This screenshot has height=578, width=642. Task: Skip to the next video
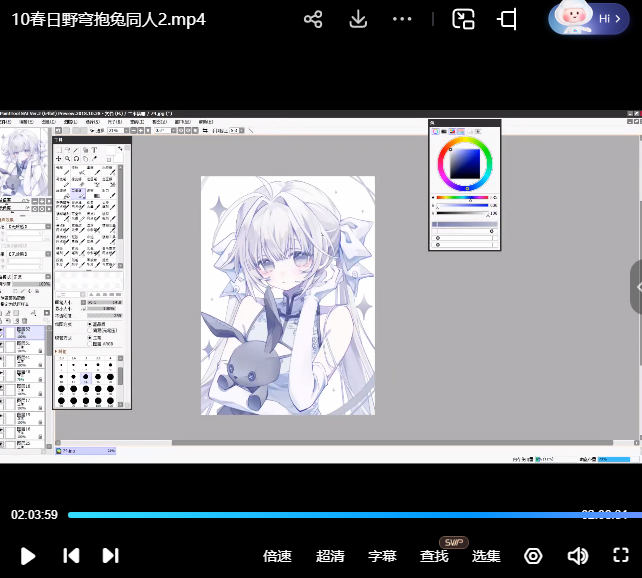click(111, 556)
